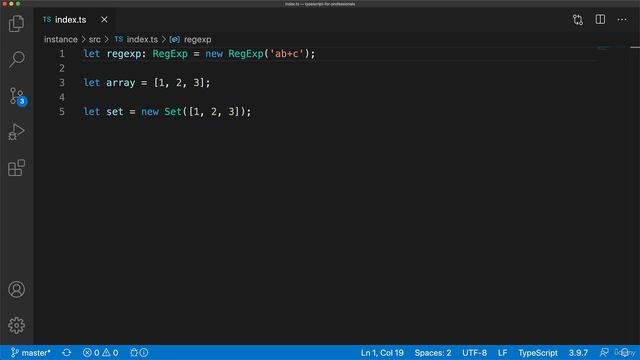Open the Accounts menu icon

(x=16, y=289)
